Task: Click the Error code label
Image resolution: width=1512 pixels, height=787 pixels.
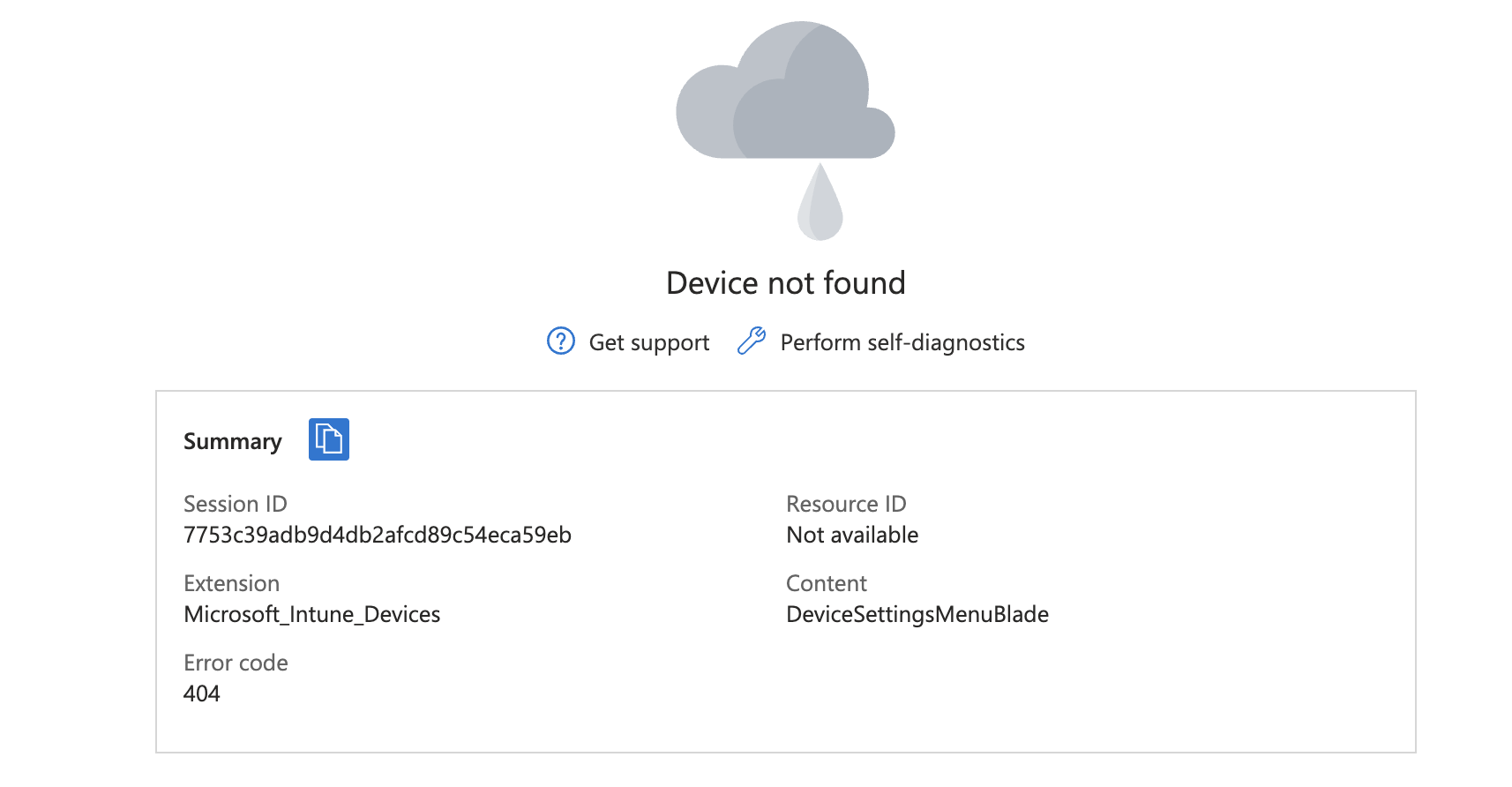Action: tap(236, 663)
